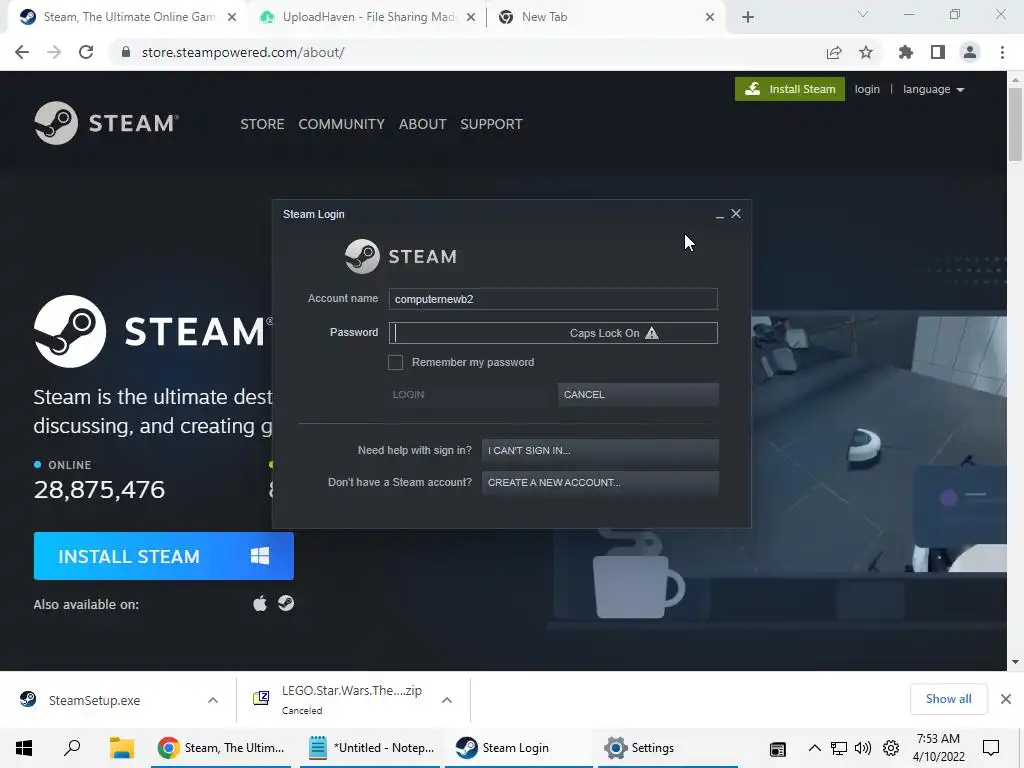
Task: Open the language dropdown
Action: (933, 89)
